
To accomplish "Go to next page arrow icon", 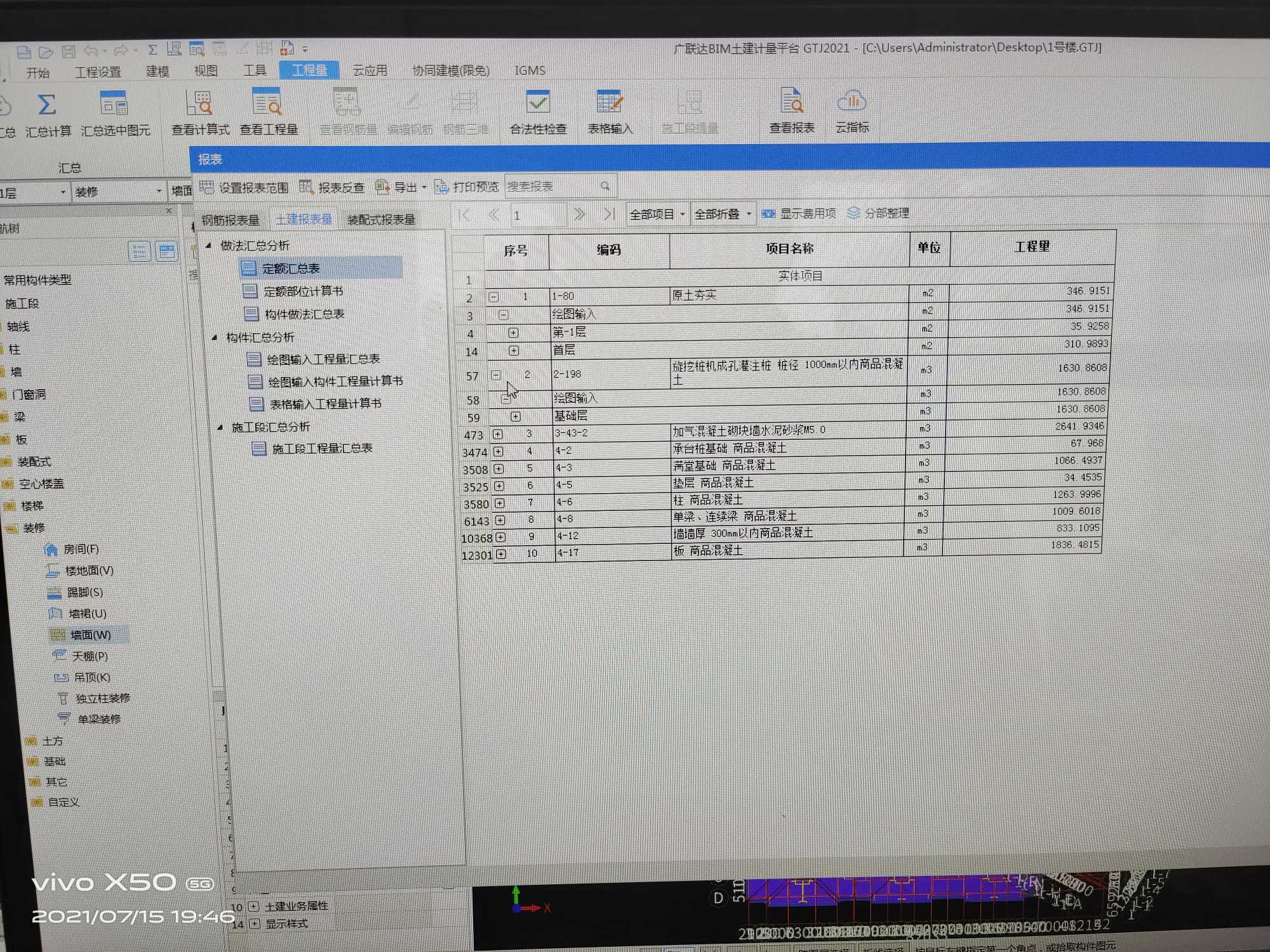I will pyautogui.click(x=579, y=215).
